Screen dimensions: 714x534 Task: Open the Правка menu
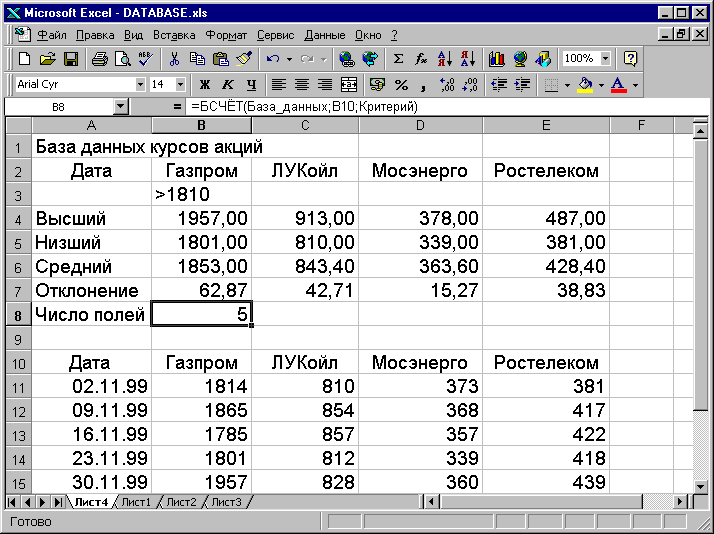(95, 35)
